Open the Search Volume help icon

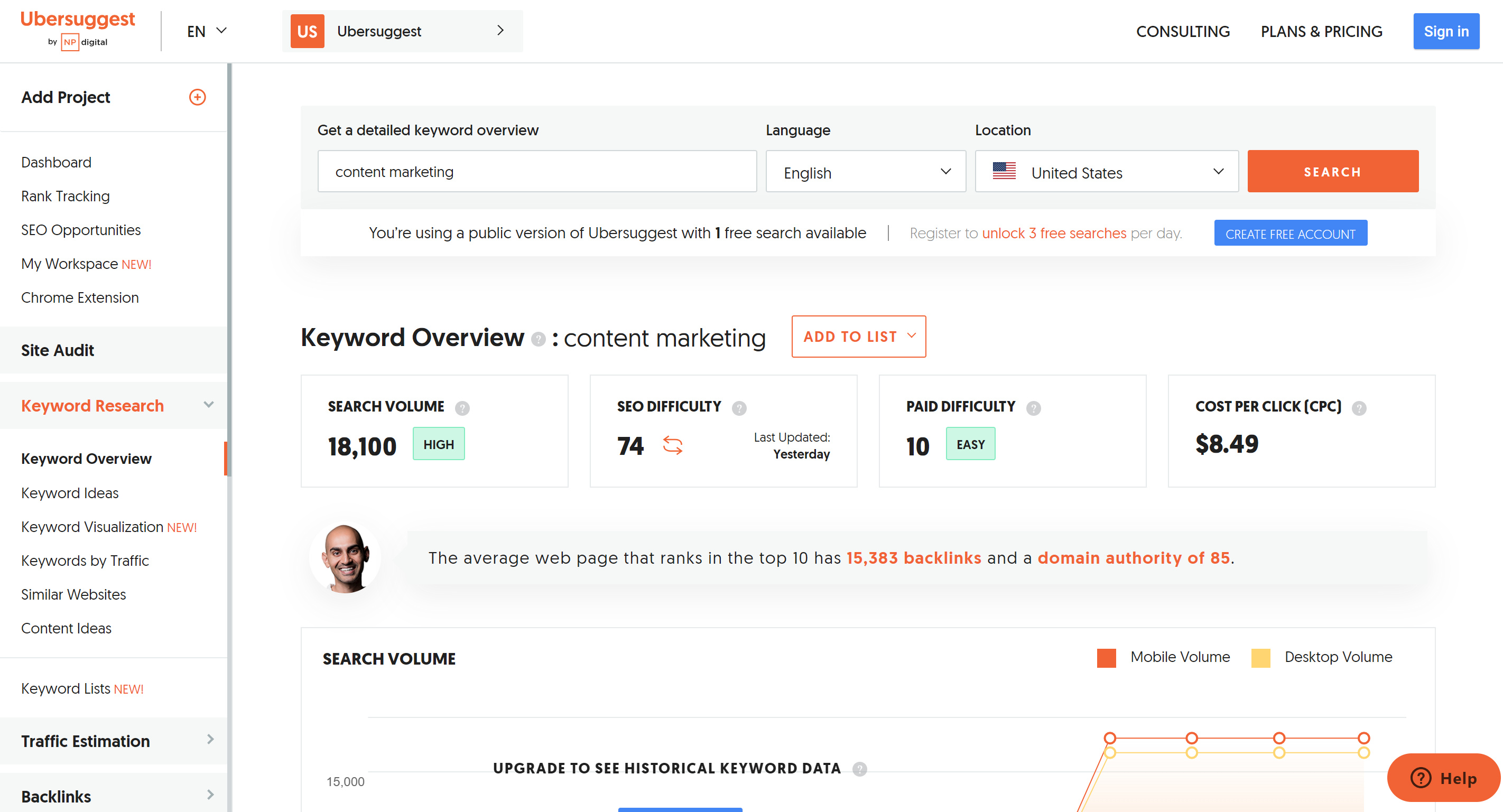click(x=462, y=408)
